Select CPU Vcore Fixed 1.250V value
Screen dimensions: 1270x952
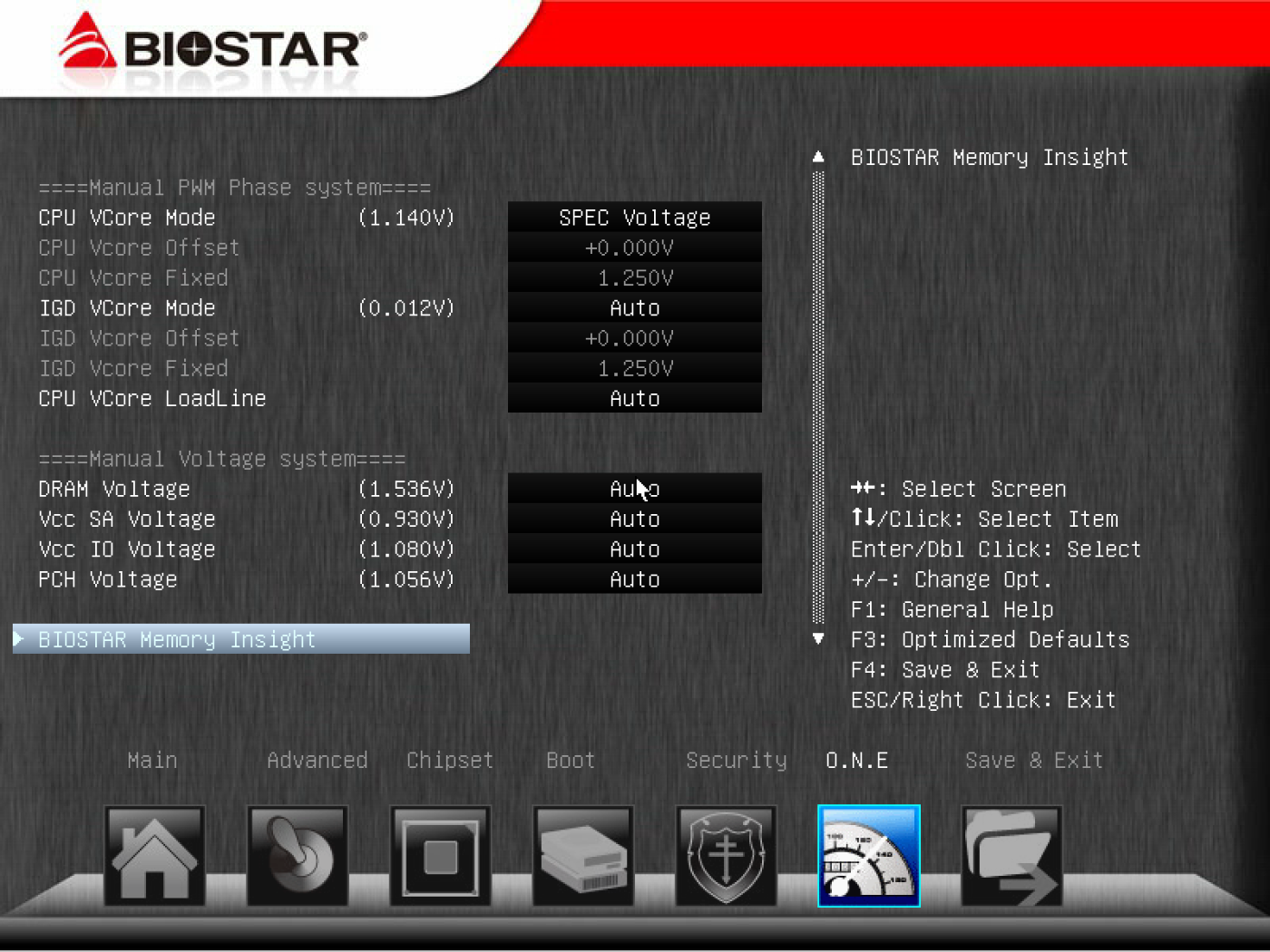[x=635, y=277]
